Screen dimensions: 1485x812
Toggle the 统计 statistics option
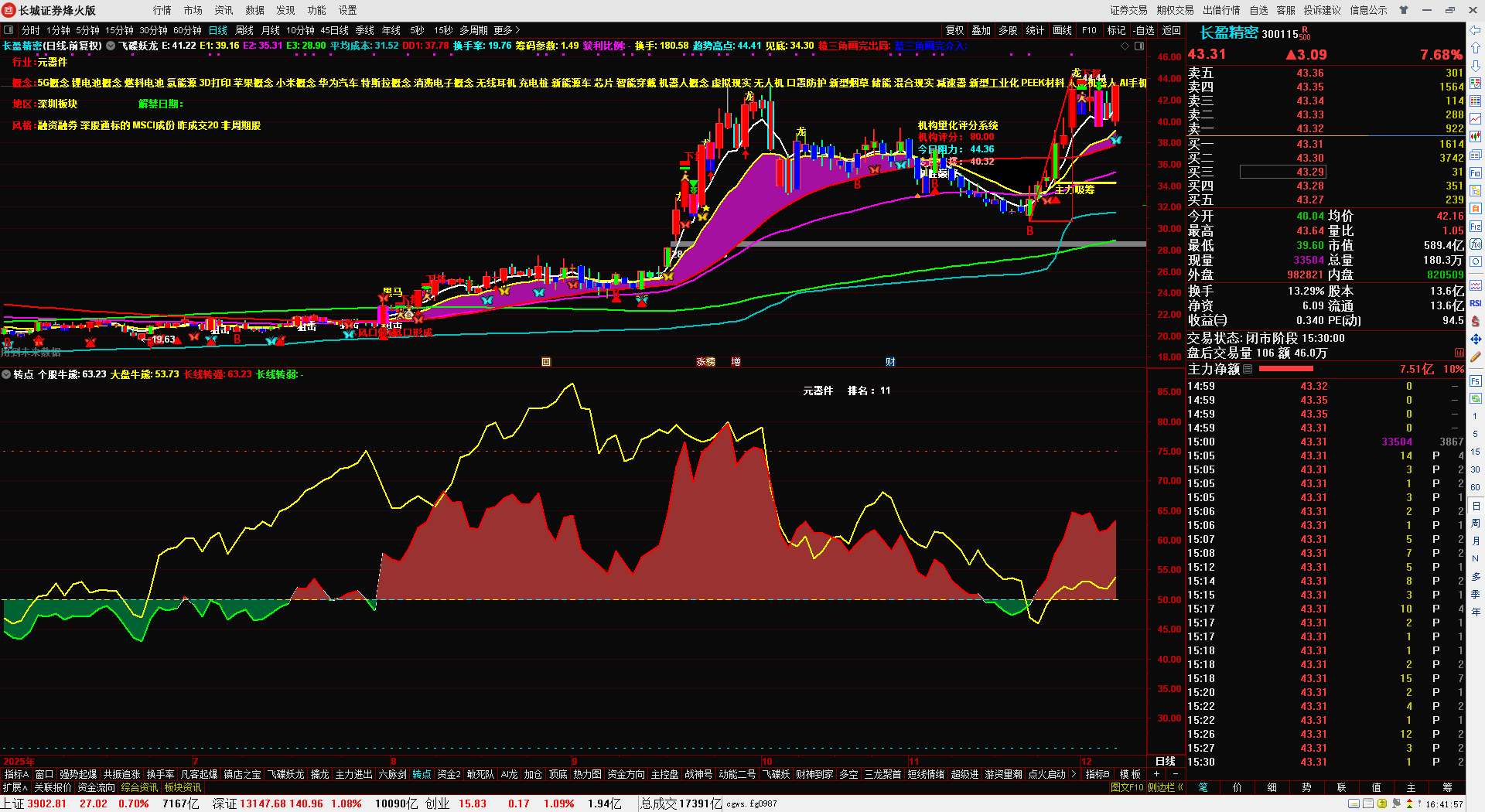pos(1035,30)
